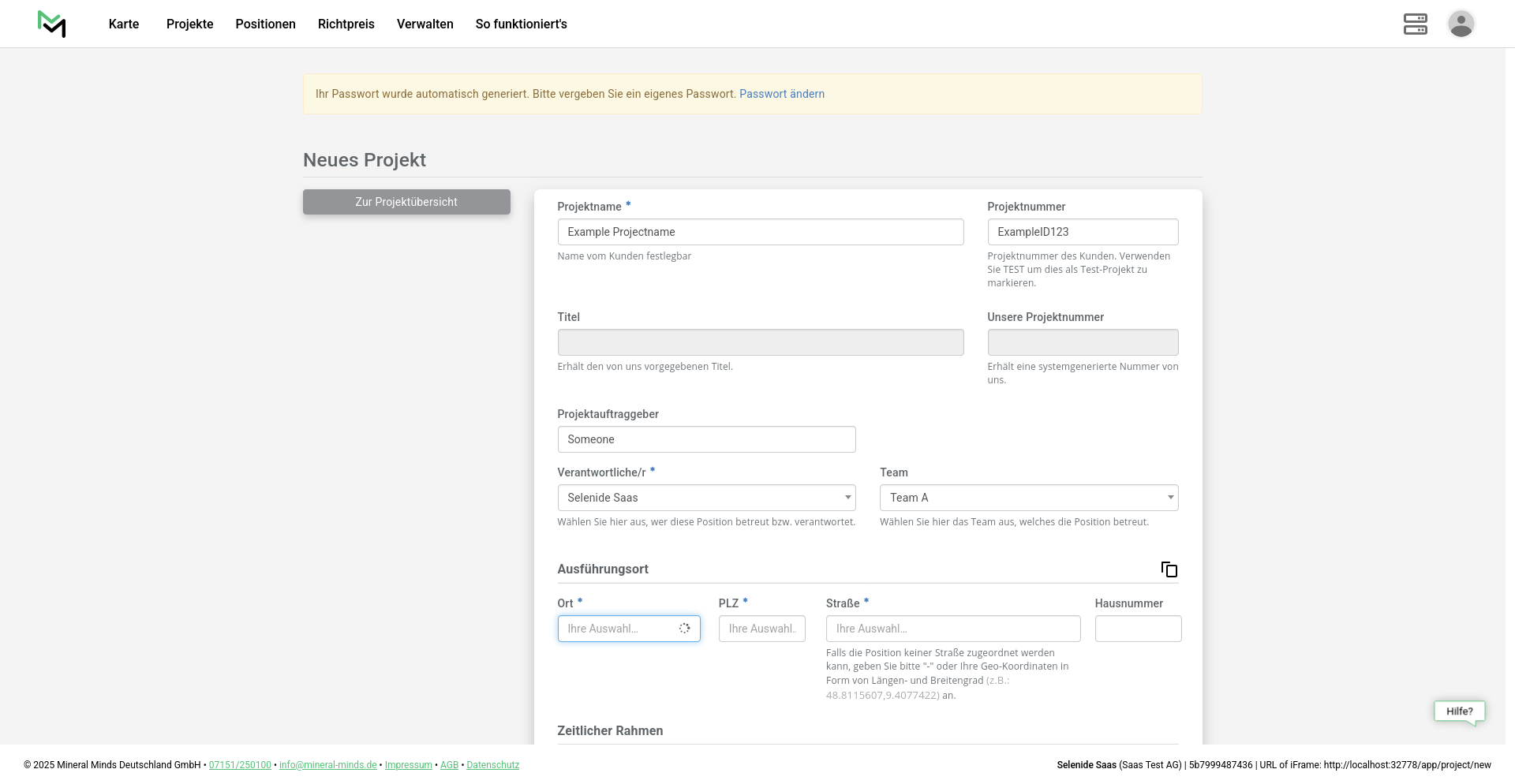
Task: Click the copy icon beside Ausführungsort
Action: pos(1169,569)
